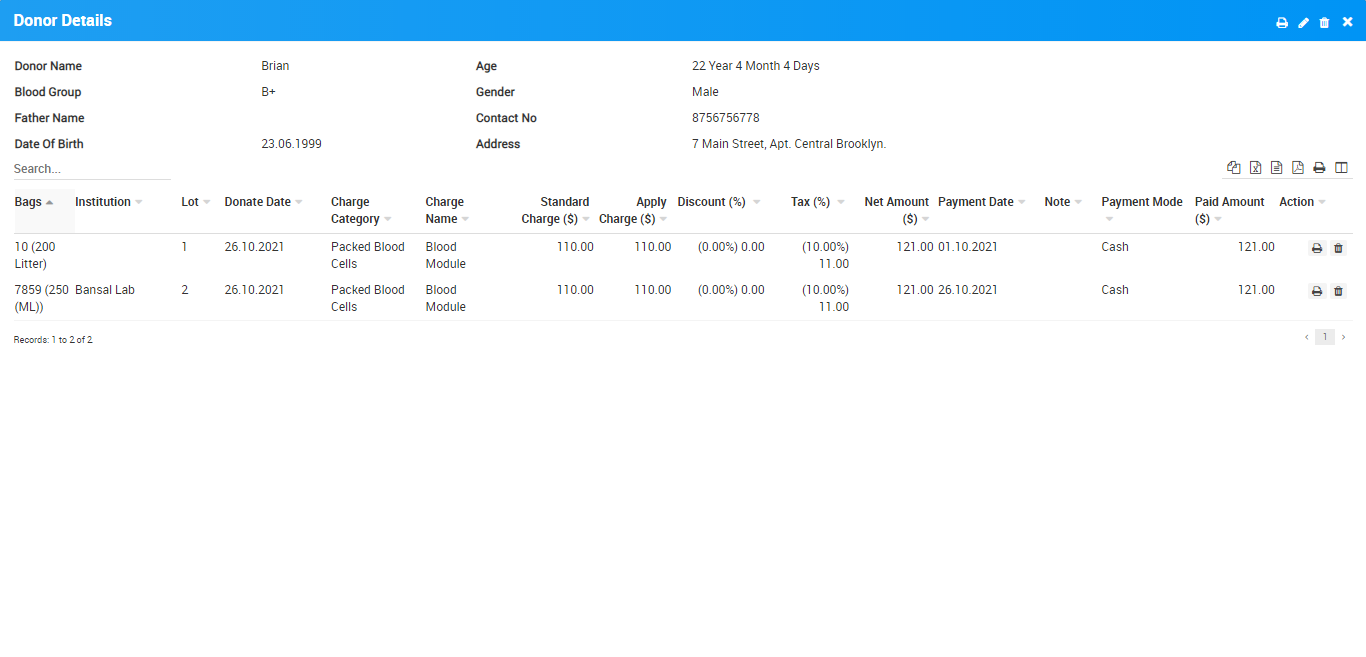Viewport: 1366px width, 657px height.
Task: Export the table as CSV file
Action: pos(1276,168)
